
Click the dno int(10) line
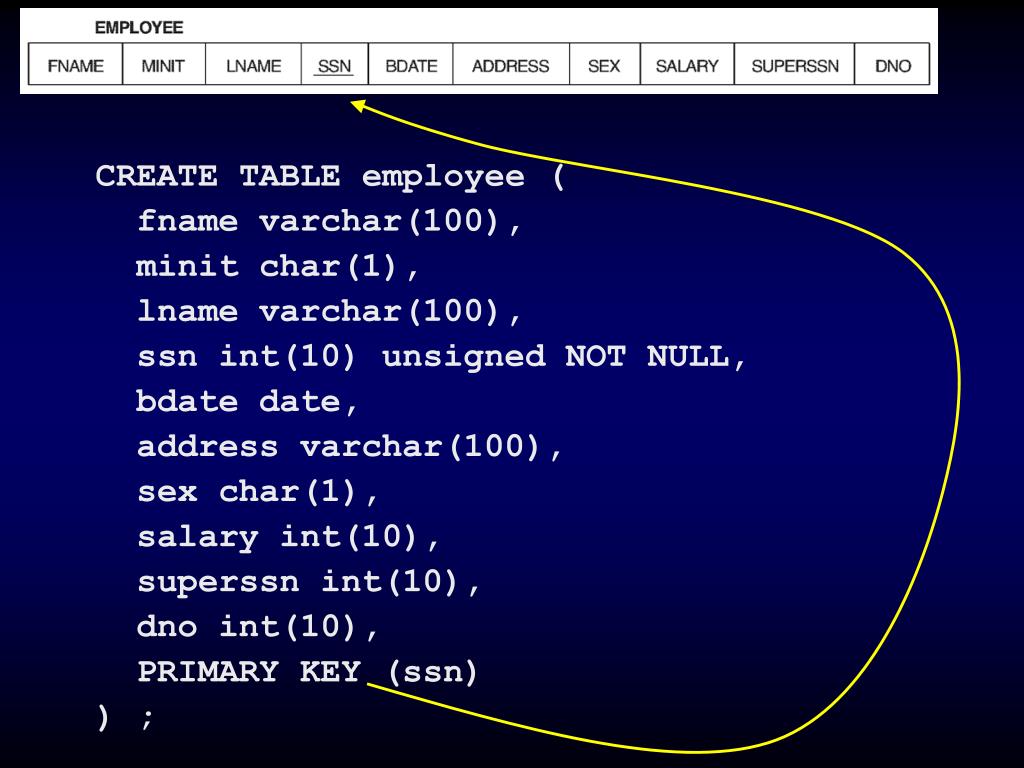point(257,626)
